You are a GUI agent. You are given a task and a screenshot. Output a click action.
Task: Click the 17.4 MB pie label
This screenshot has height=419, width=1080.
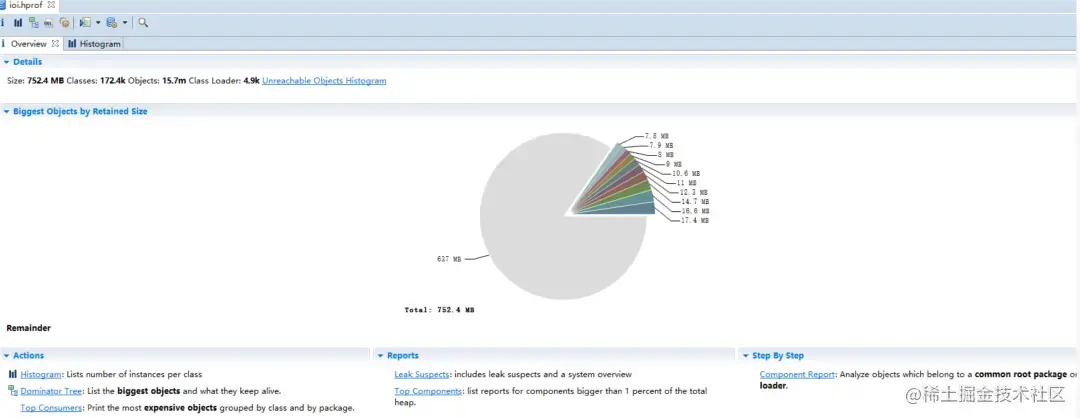tap(694, 221)
